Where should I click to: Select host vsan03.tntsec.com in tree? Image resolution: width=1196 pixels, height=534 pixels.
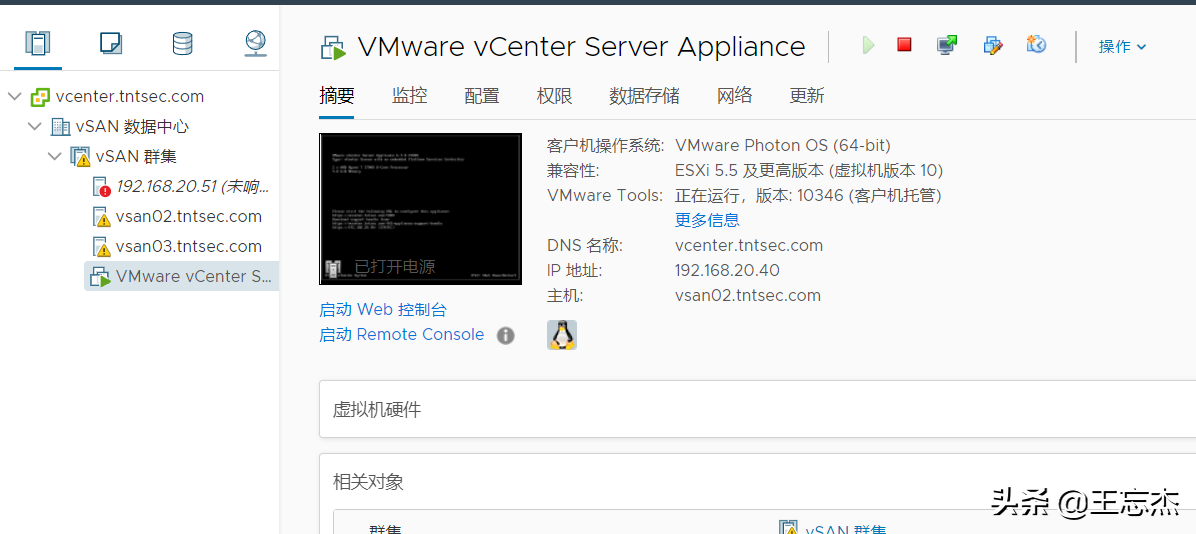pyautogui.click(x=189, y=246)
